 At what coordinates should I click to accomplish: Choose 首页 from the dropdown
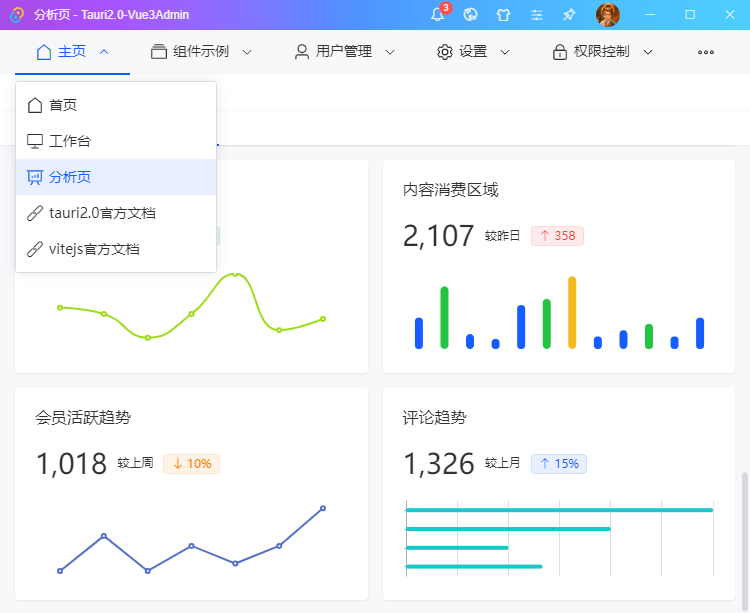click(x=116, y=105)
